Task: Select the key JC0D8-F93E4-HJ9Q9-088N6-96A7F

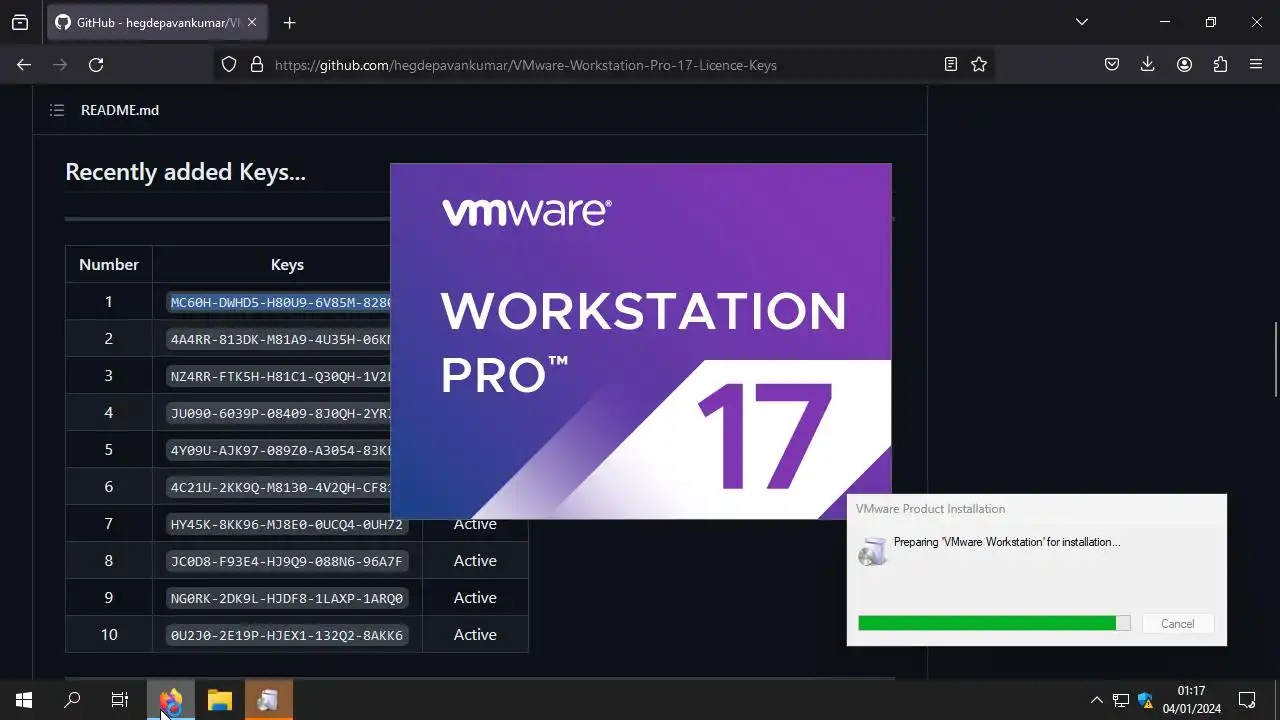Action: 287,561
